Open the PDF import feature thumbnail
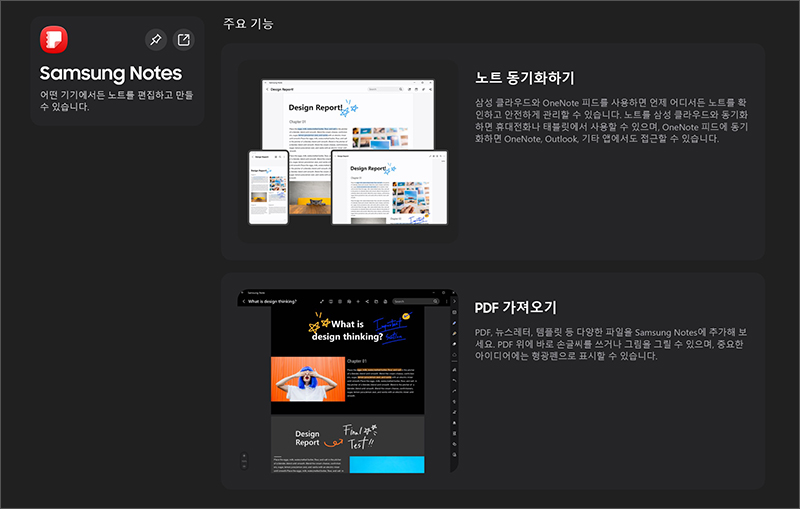 pos(347,381)
